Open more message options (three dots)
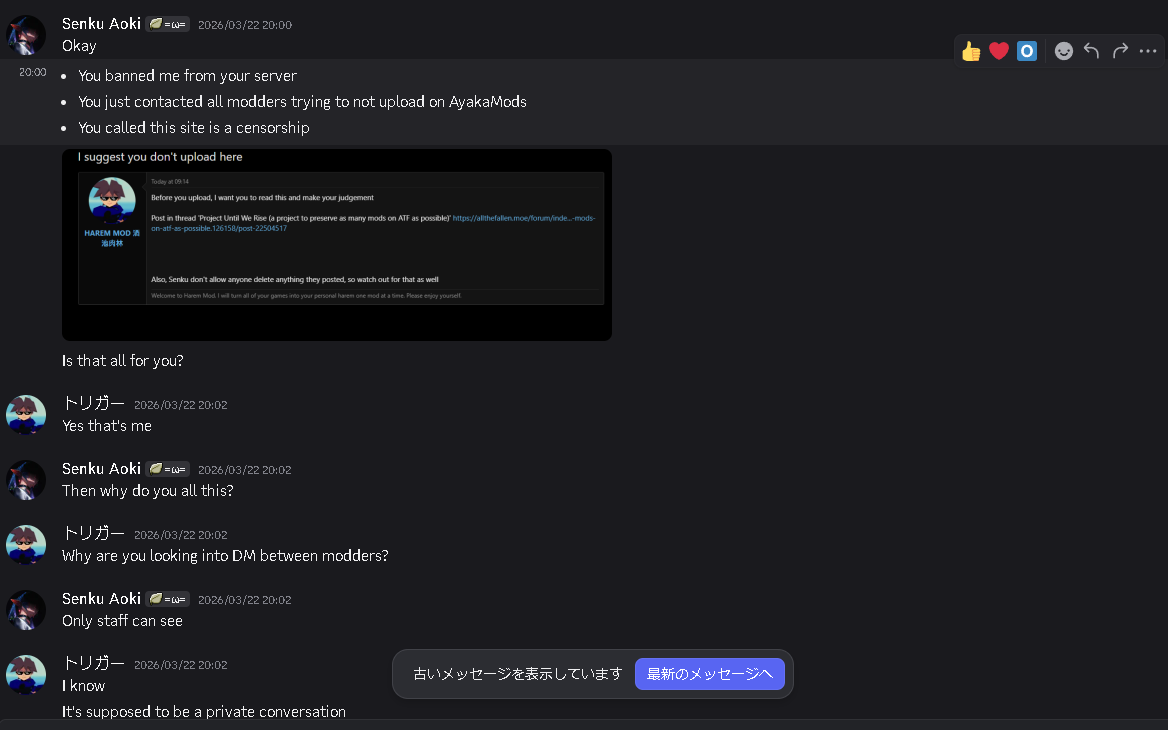 click(1148, 51)
